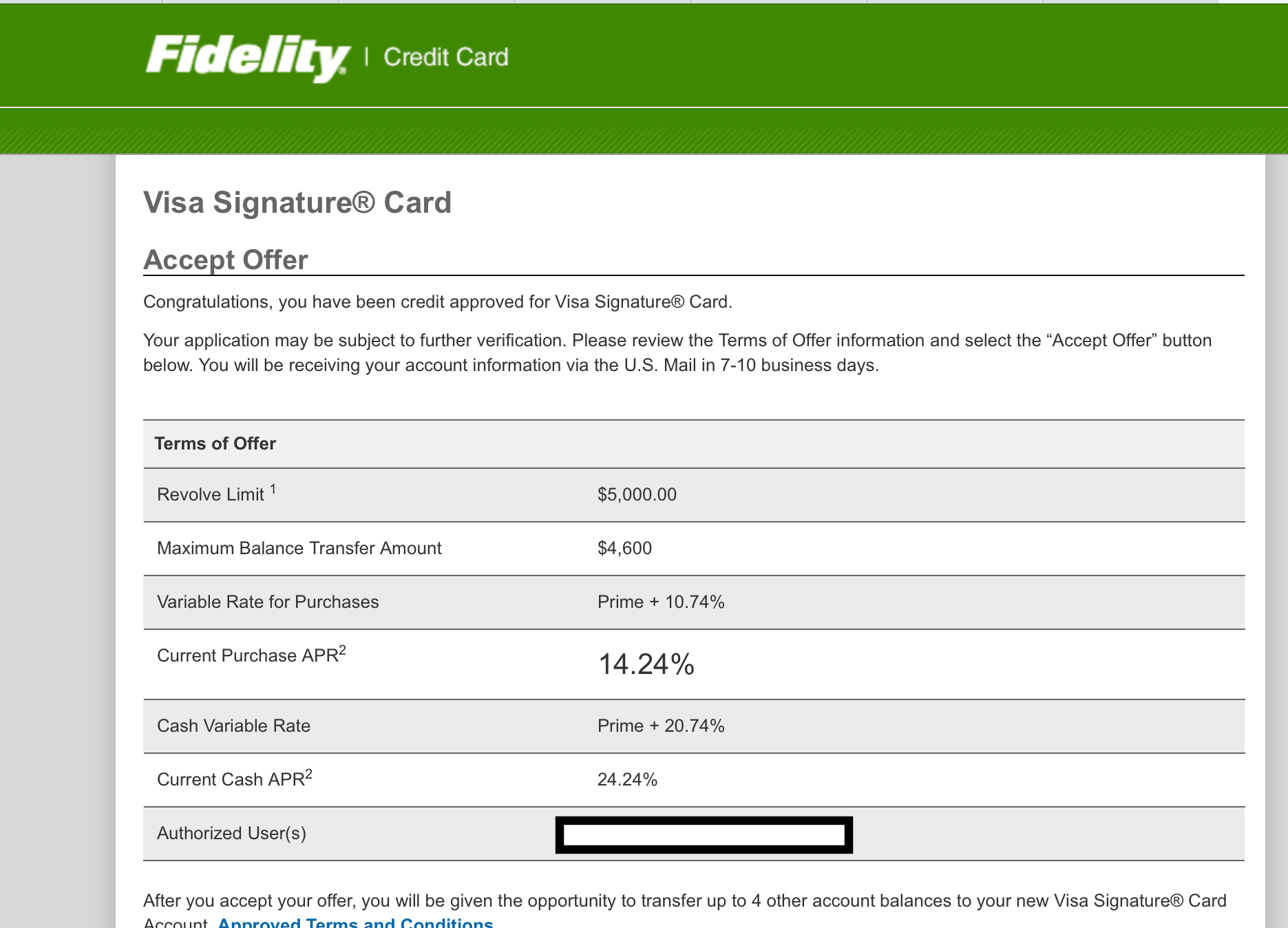Click the Variable Rate for Purchases label
This screenshot has width=1288, height=928.
pos(268,602)
